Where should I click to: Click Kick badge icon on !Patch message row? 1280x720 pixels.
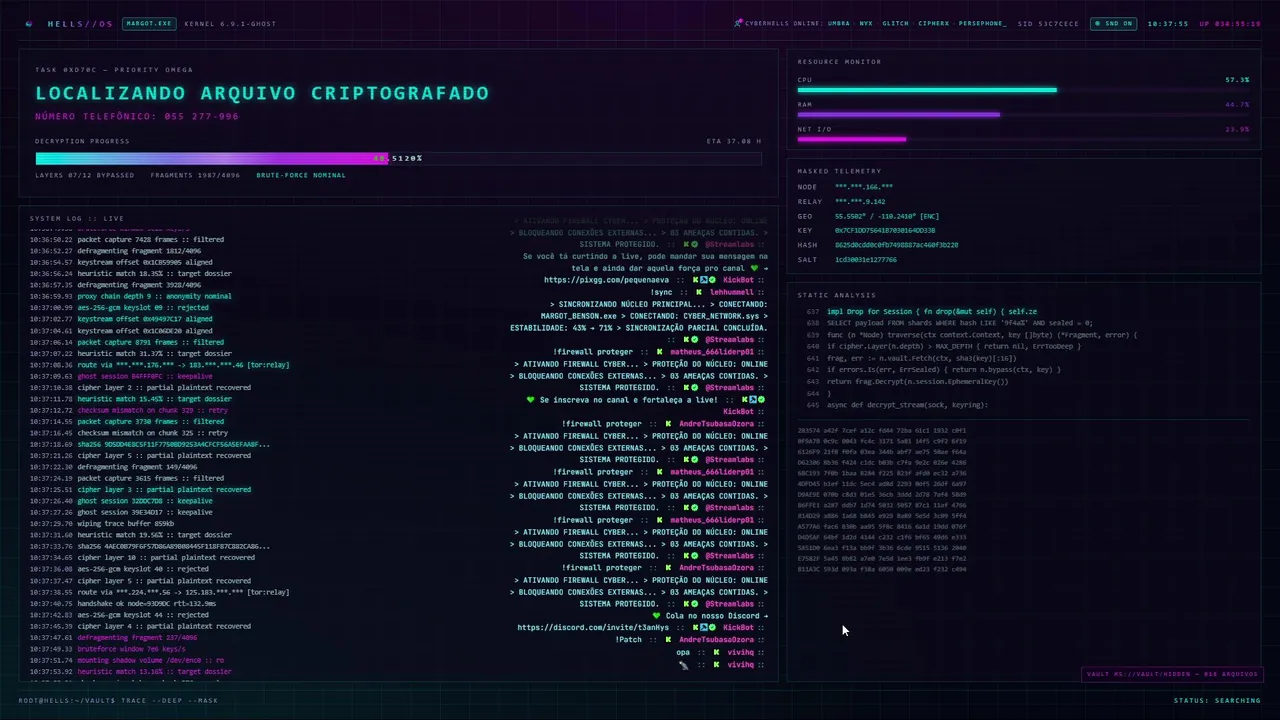pos(669,640)
